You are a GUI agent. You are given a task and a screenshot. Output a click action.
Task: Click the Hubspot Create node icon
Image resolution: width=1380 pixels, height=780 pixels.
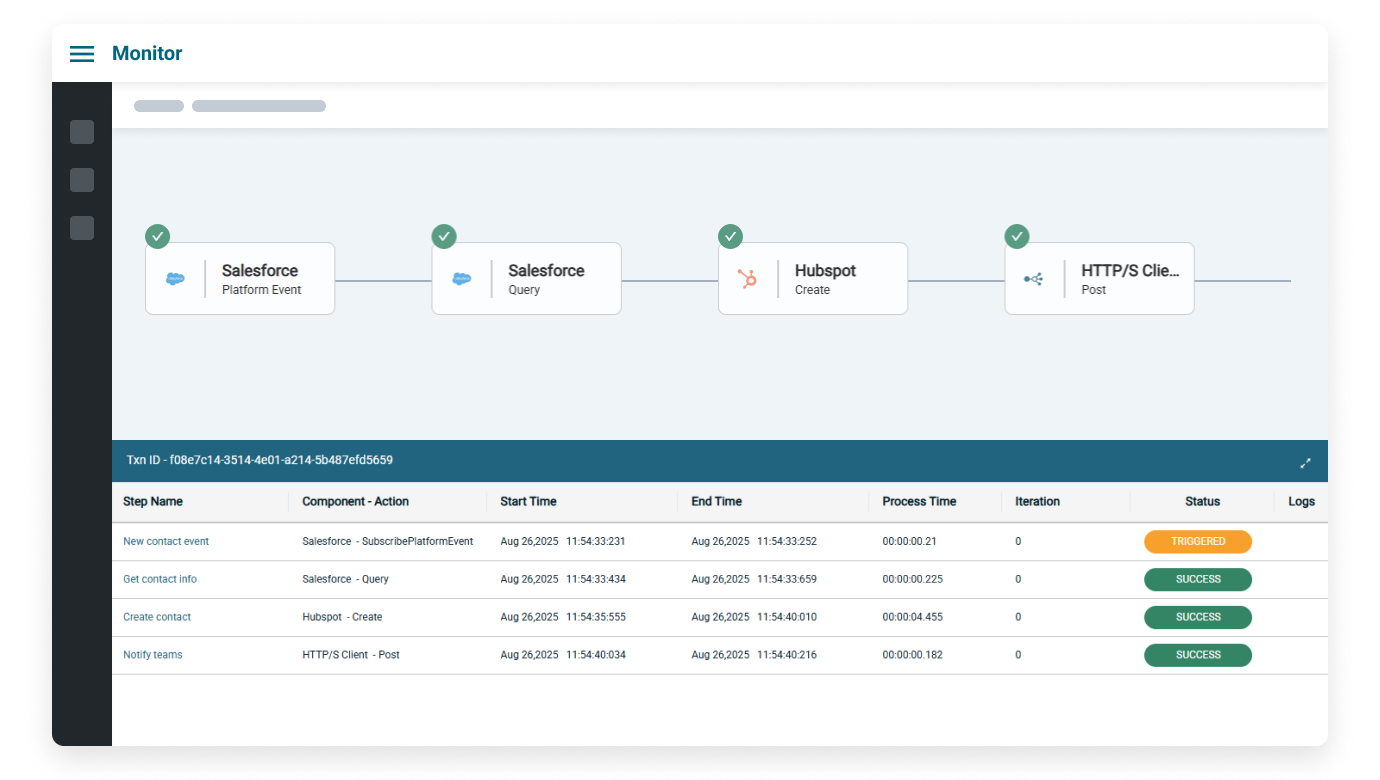[x=747, y=280]
